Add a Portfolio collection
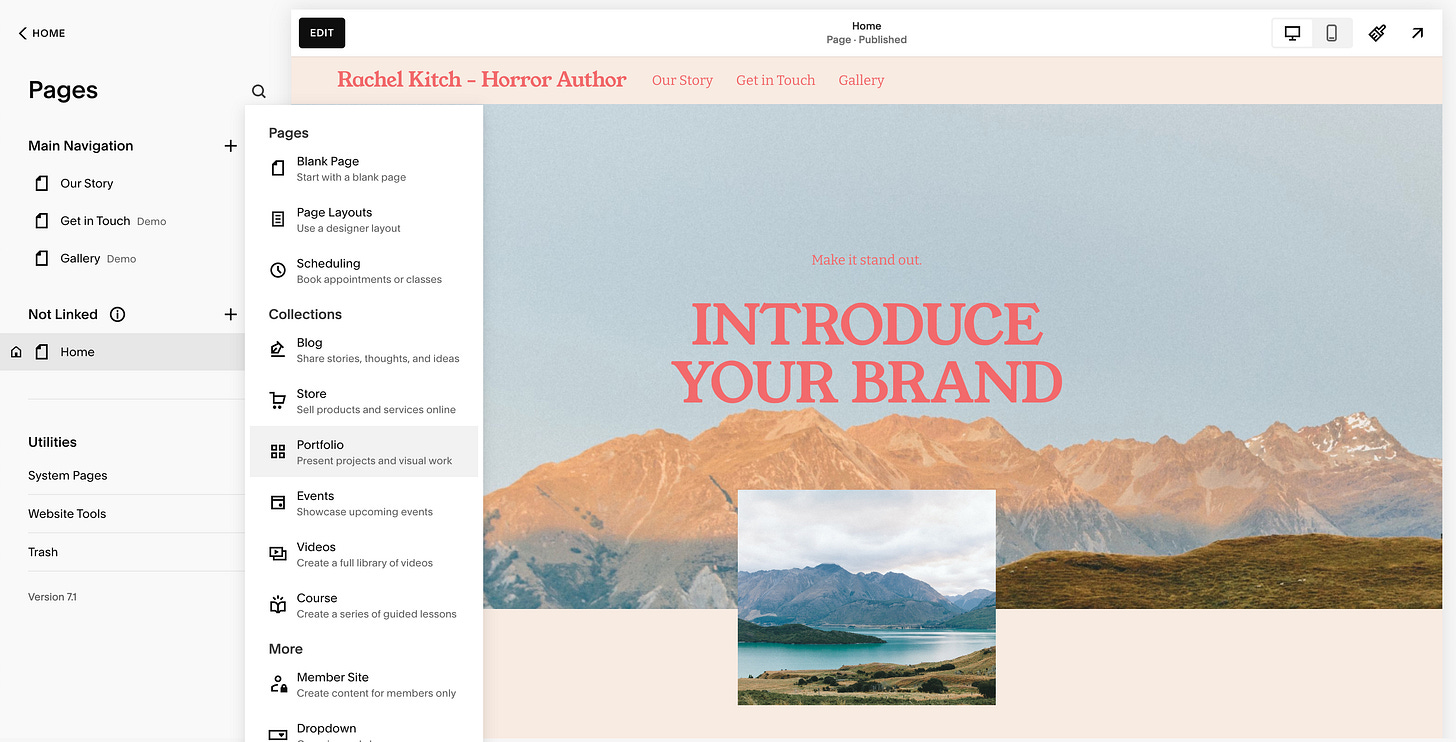The image size is (1456, 742). click(364, 452)
